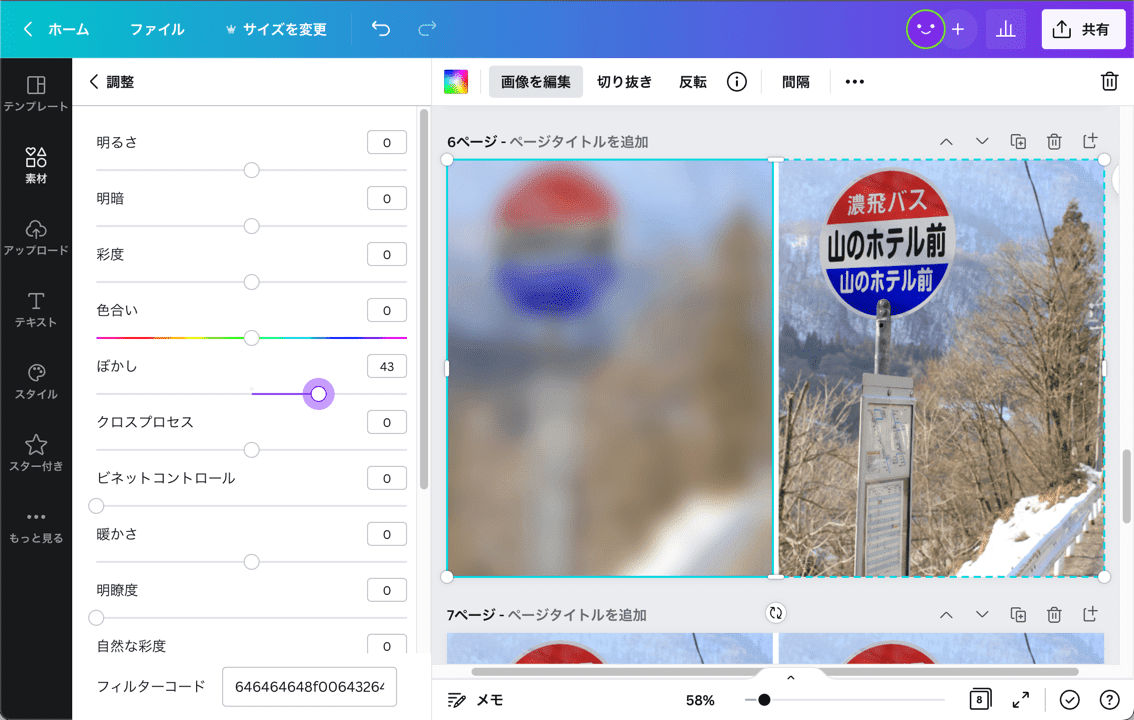Move page 6 up with the chevron
The image size is (1134, 720).
coord(946,141)
